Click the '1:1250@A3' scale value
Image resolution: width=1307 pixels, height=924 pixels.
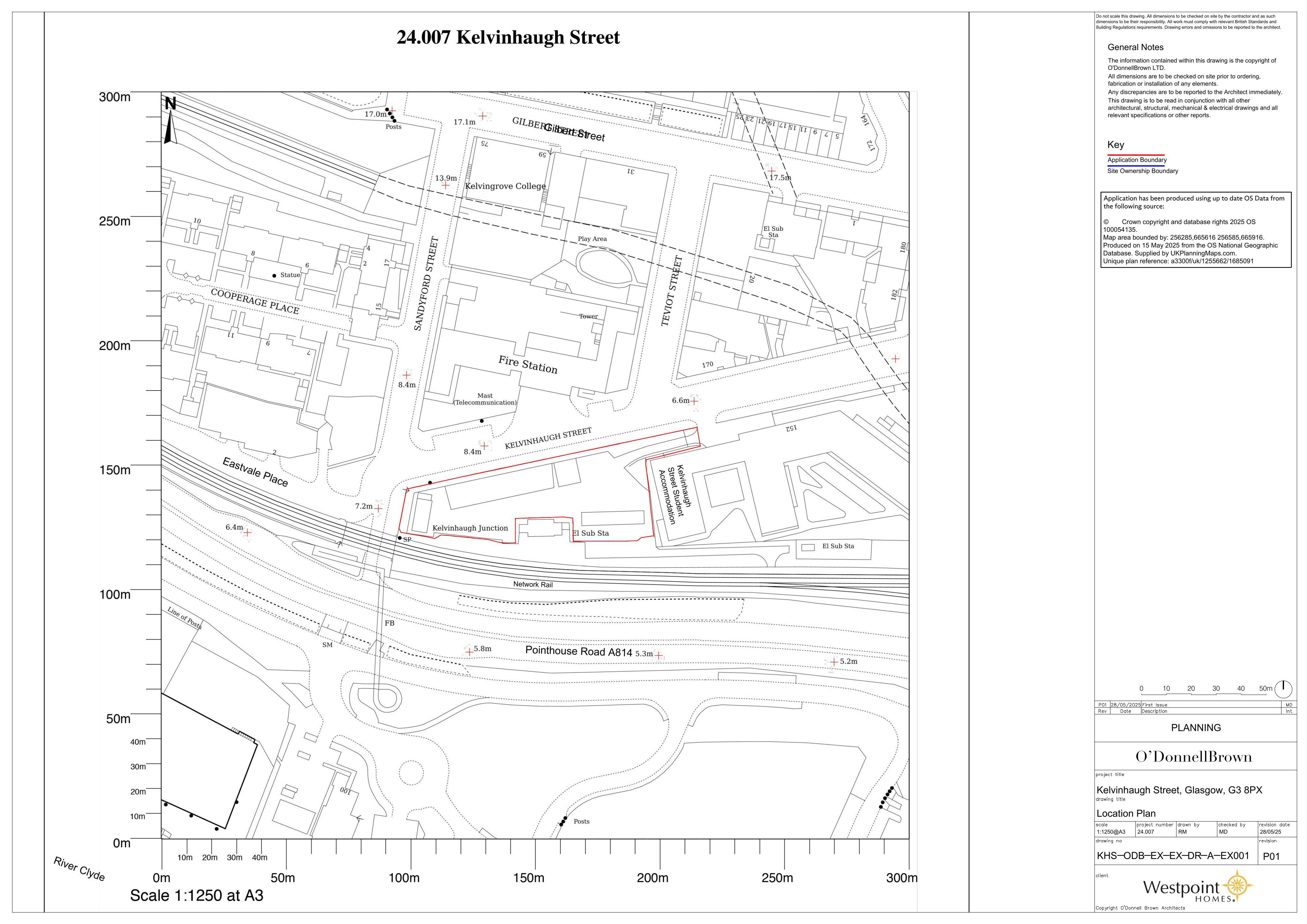1111,832
